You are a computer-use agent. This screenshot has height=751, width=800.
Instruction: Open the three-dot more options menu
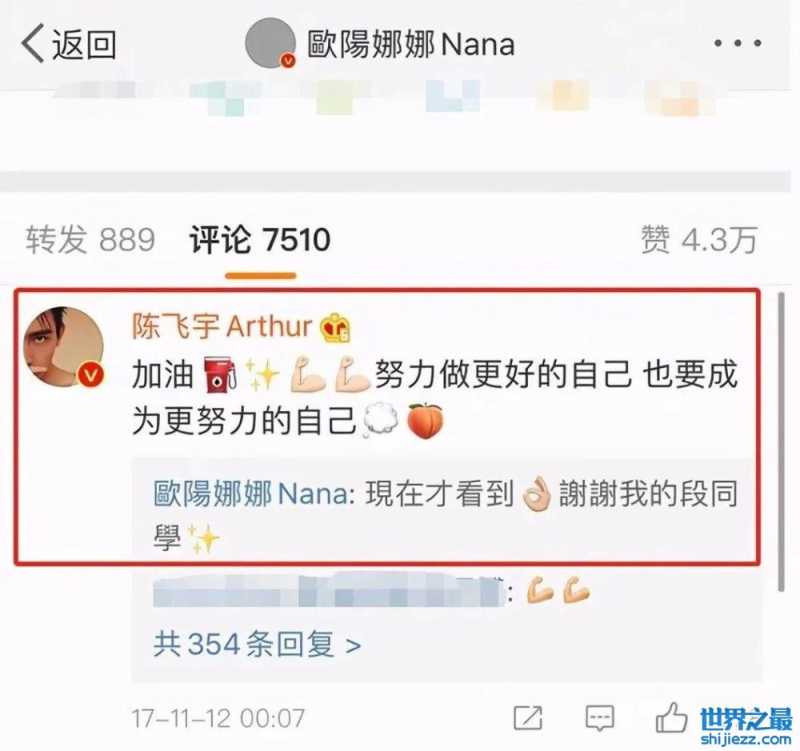737,44
